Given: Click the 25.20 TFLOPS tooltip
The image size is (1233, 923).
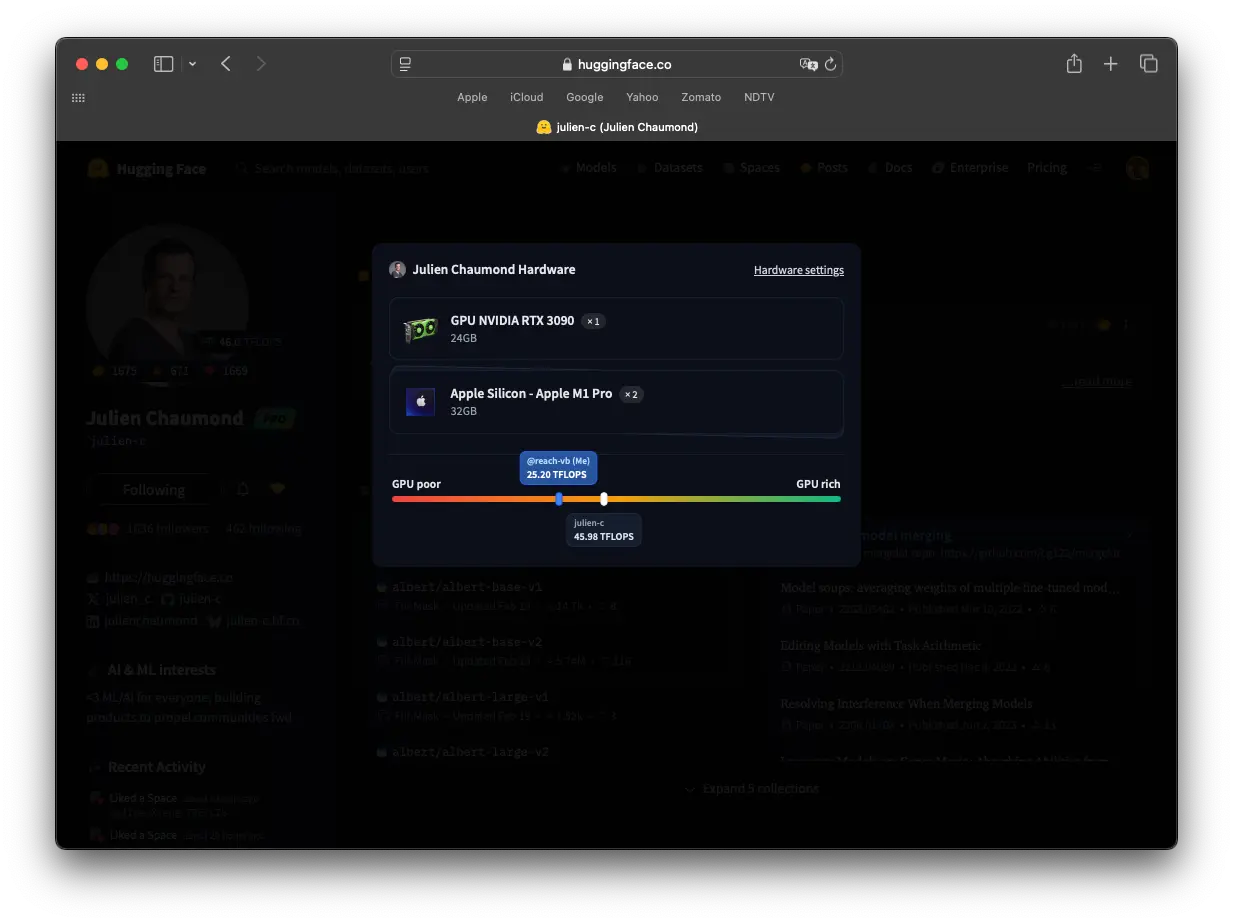Looking at the screenshot, I should [x=559, y=467].
